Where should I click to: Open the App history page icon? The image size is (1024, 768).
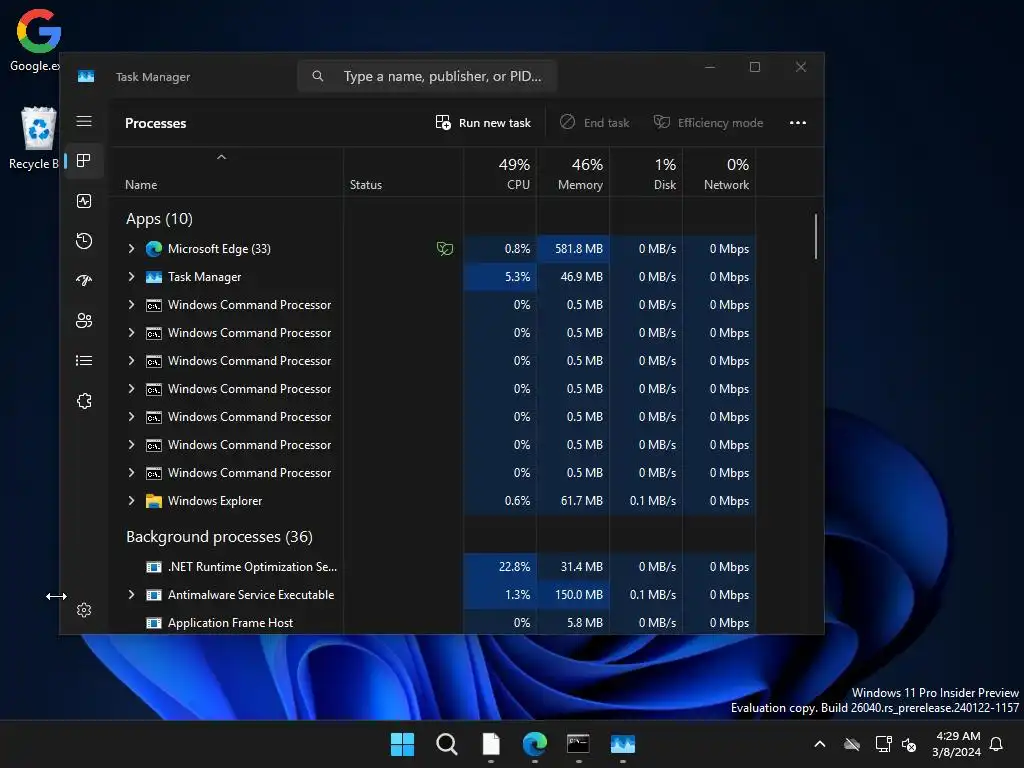pos(84,241)
